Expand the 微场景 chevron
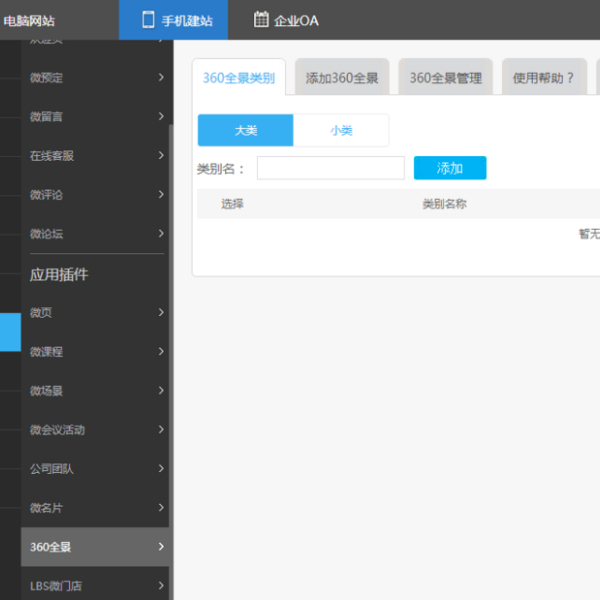600x600 pixels. pyautogui.click(x=161, y=391)
